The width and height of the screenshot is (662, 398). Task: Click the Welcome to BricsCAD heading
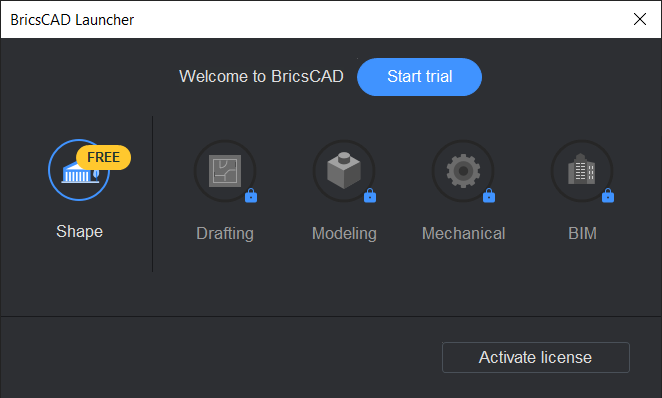tap(261, 76)
